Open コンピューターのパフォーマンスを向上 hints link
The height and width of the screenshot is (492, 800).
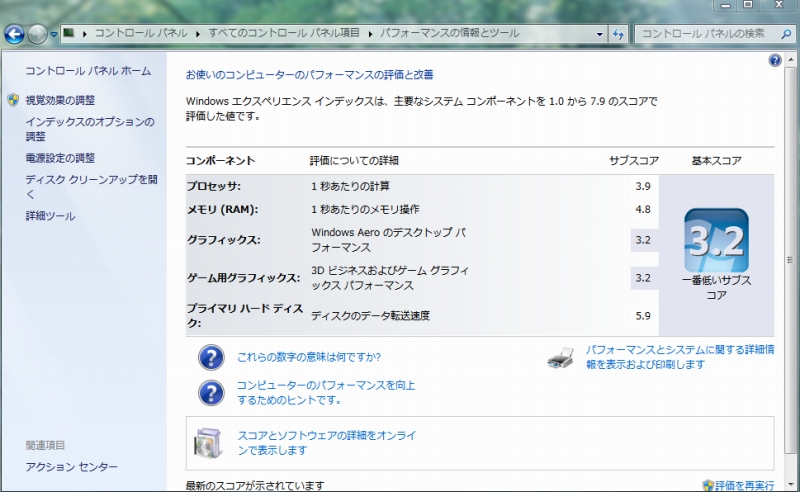(x=326, y=392)
